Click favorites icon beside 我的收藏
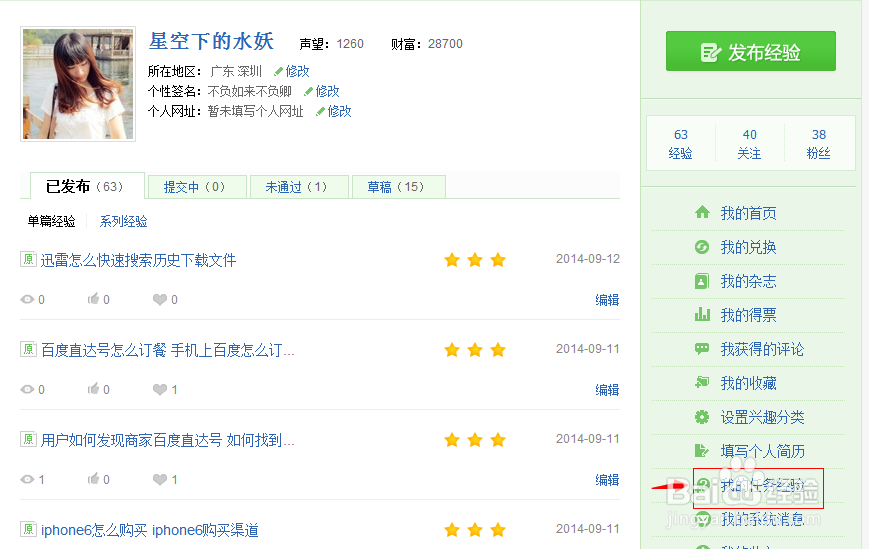869x549 pixels. point(702,382)
